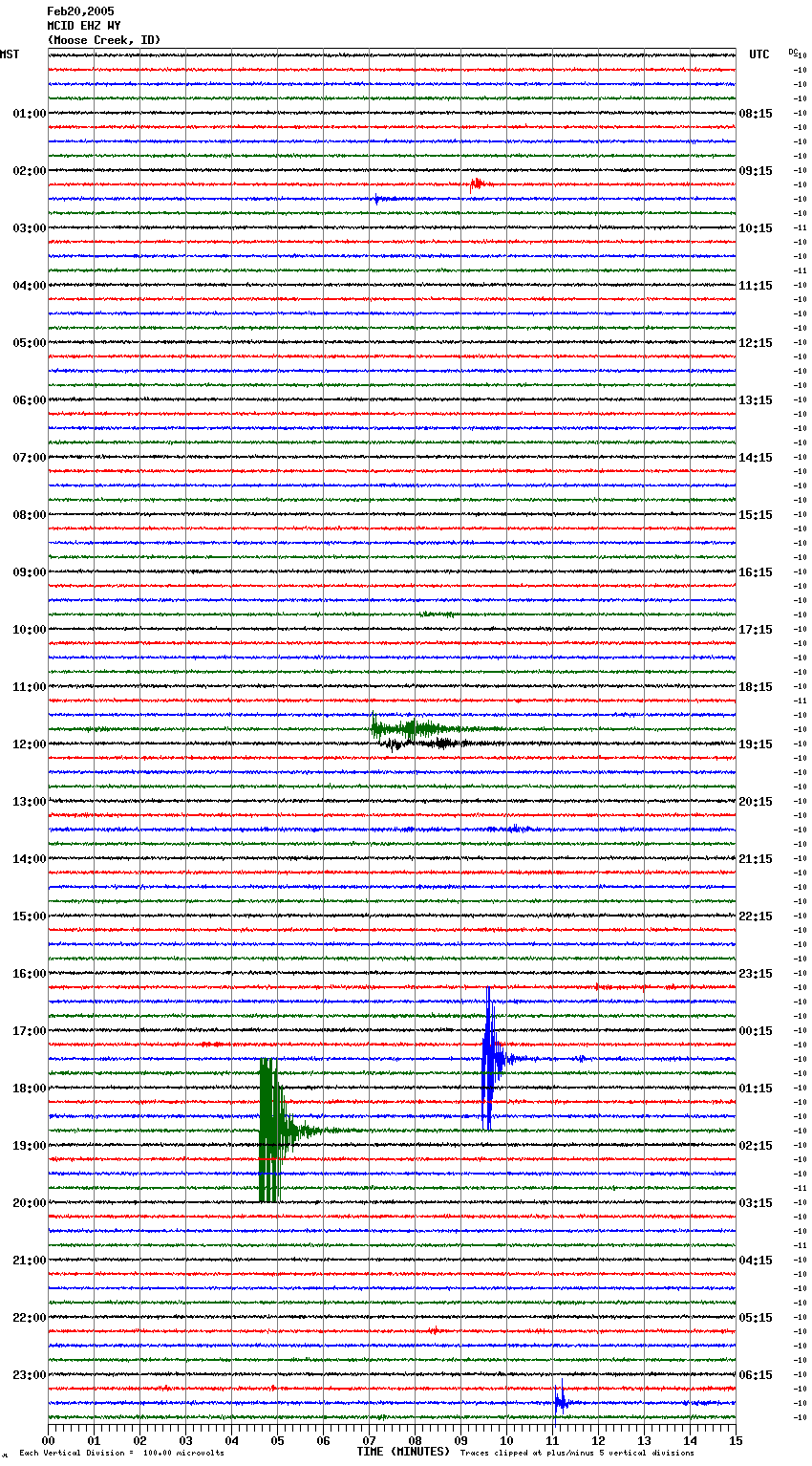
Task: Click minute 15 on the time axis
Action: [x=736, y=1440]
